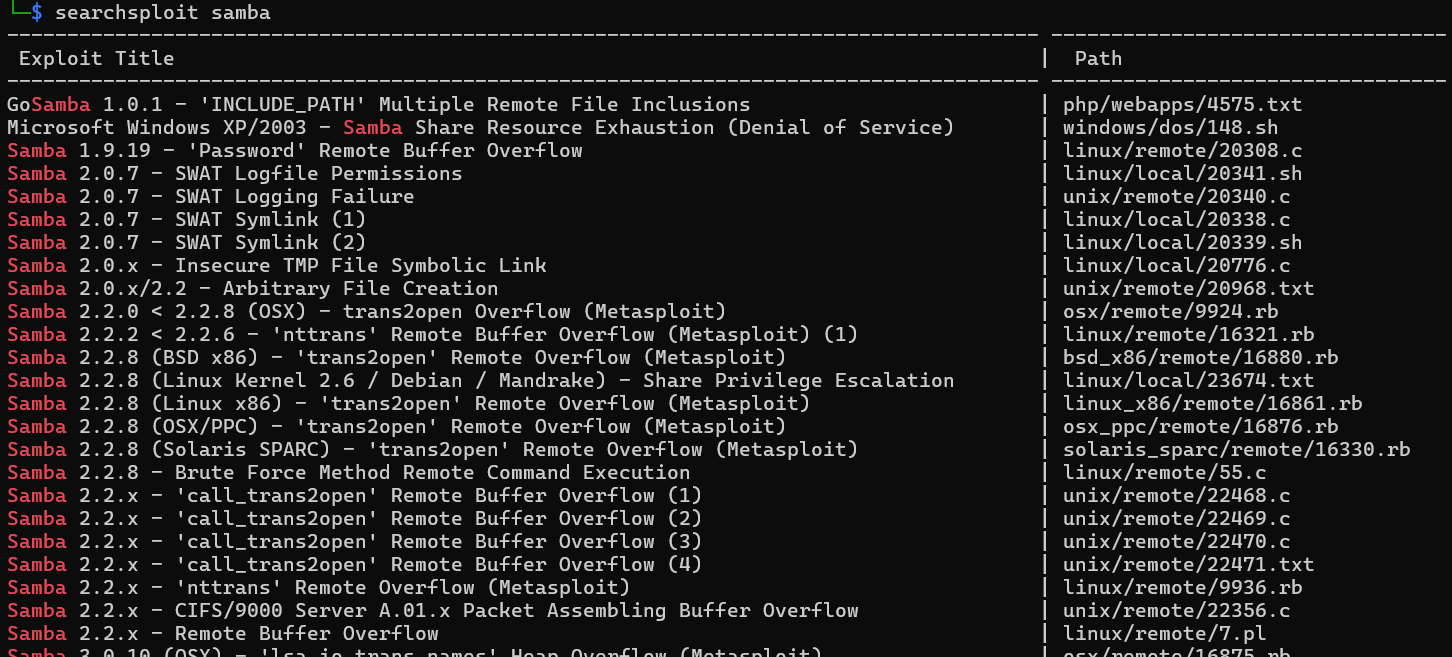Select the windows/dos/148.sh path

(1170, 128)
